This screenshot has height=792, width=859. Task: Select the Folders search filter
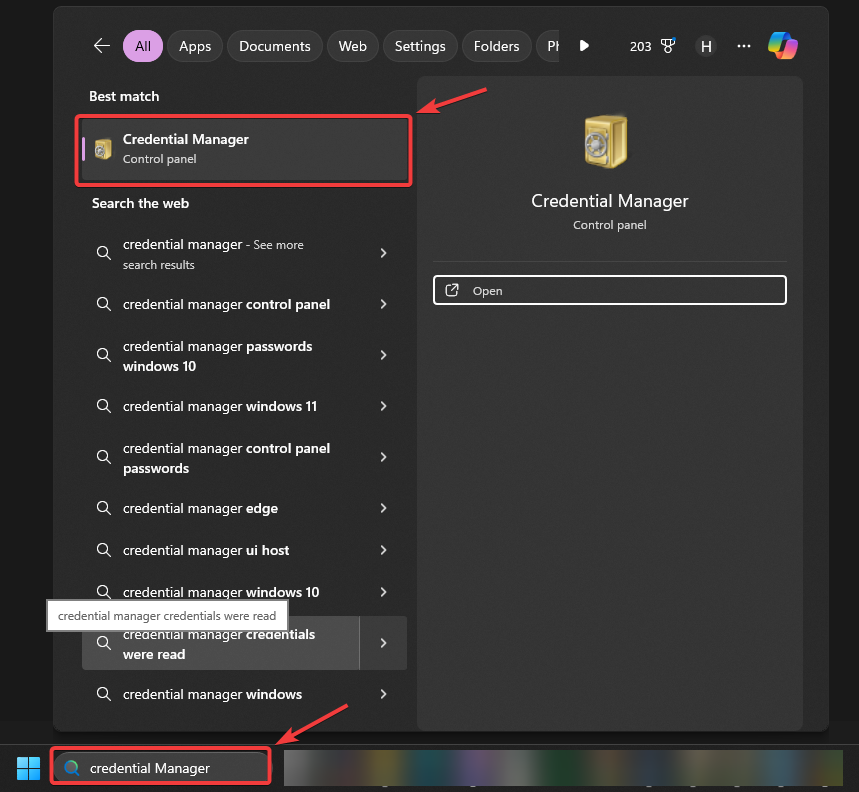pos(496,45)
